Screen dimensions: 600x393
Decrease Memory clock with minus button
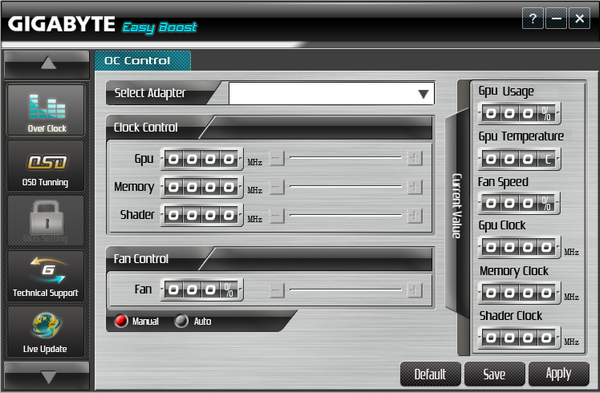[x=277, y=187]
